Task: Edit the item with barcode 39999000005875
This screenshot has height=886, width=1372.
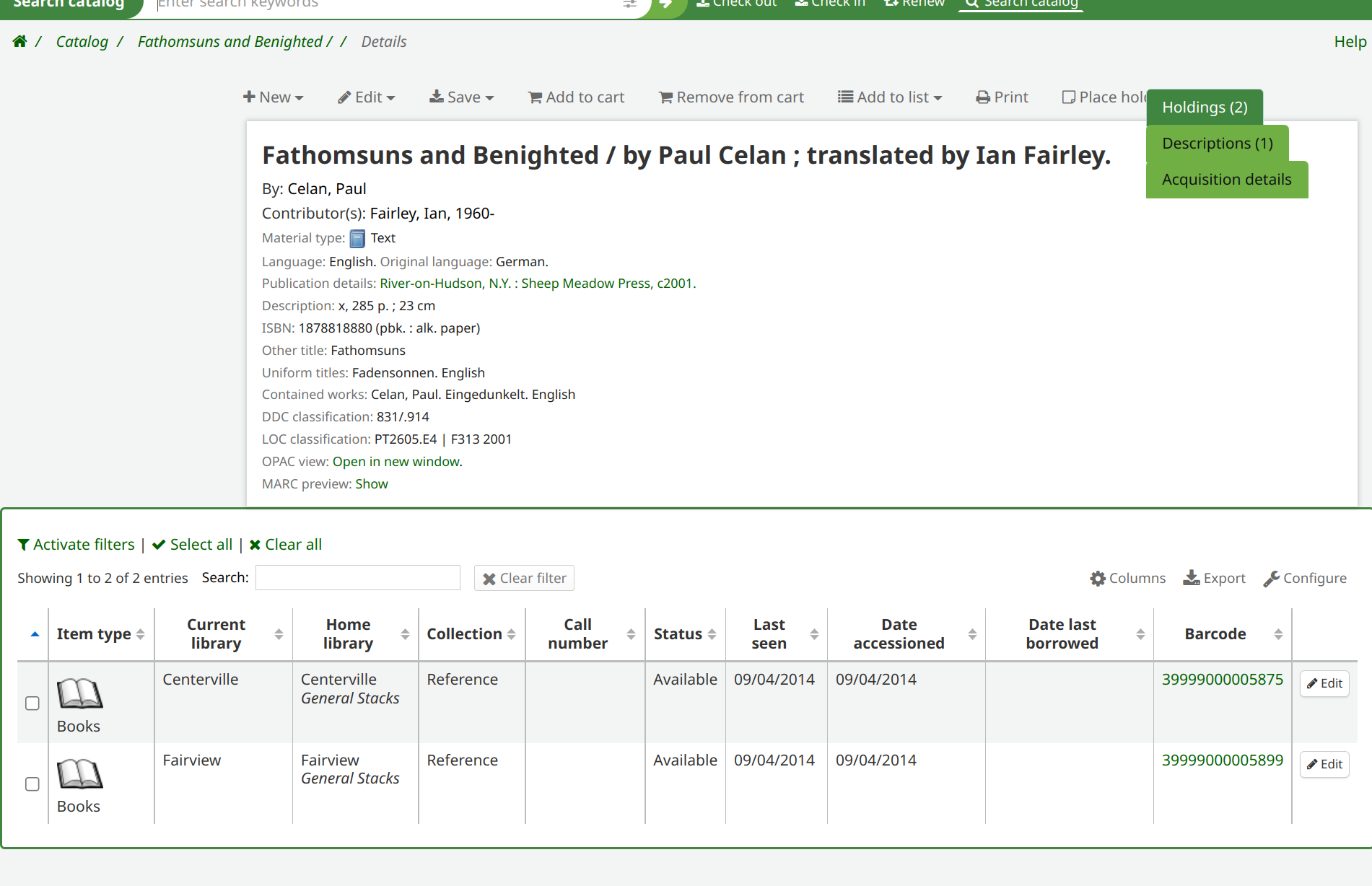Action: (x=1324, y=683)
